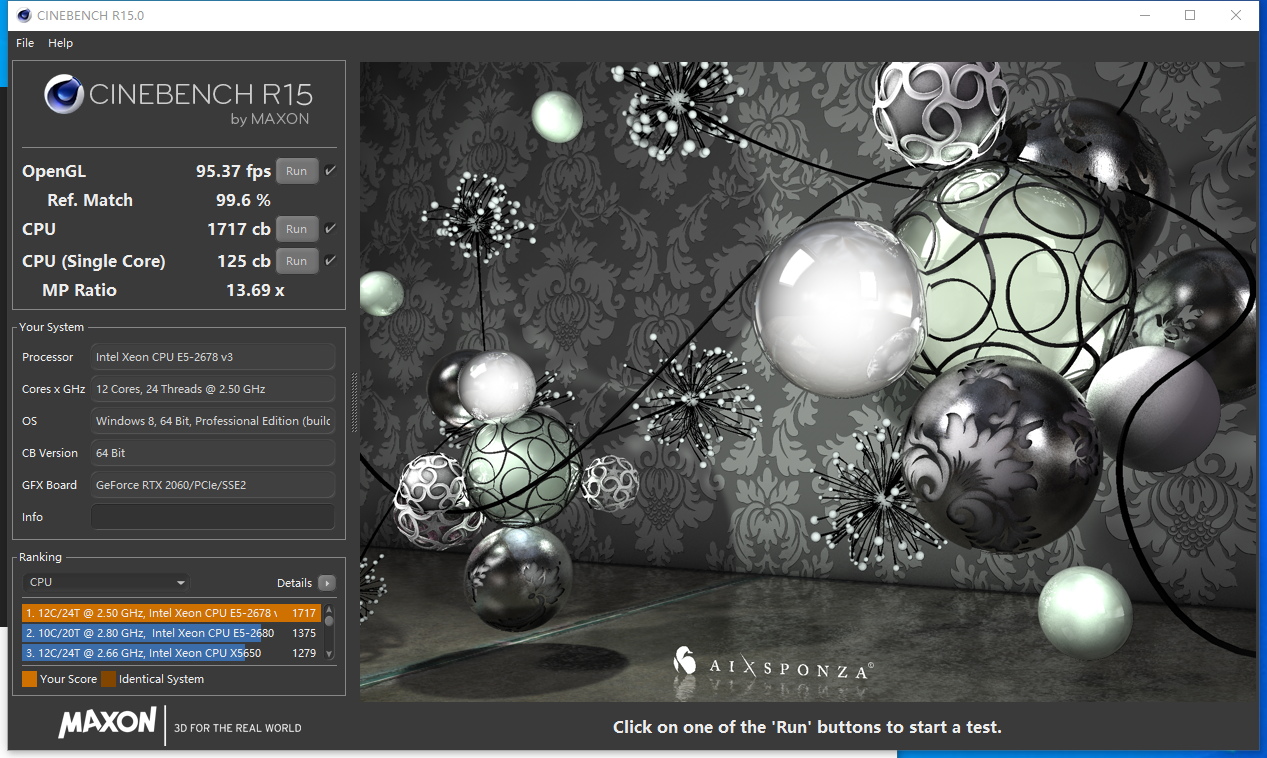Click the orange Your Score color swatch

tap(29, 679)
